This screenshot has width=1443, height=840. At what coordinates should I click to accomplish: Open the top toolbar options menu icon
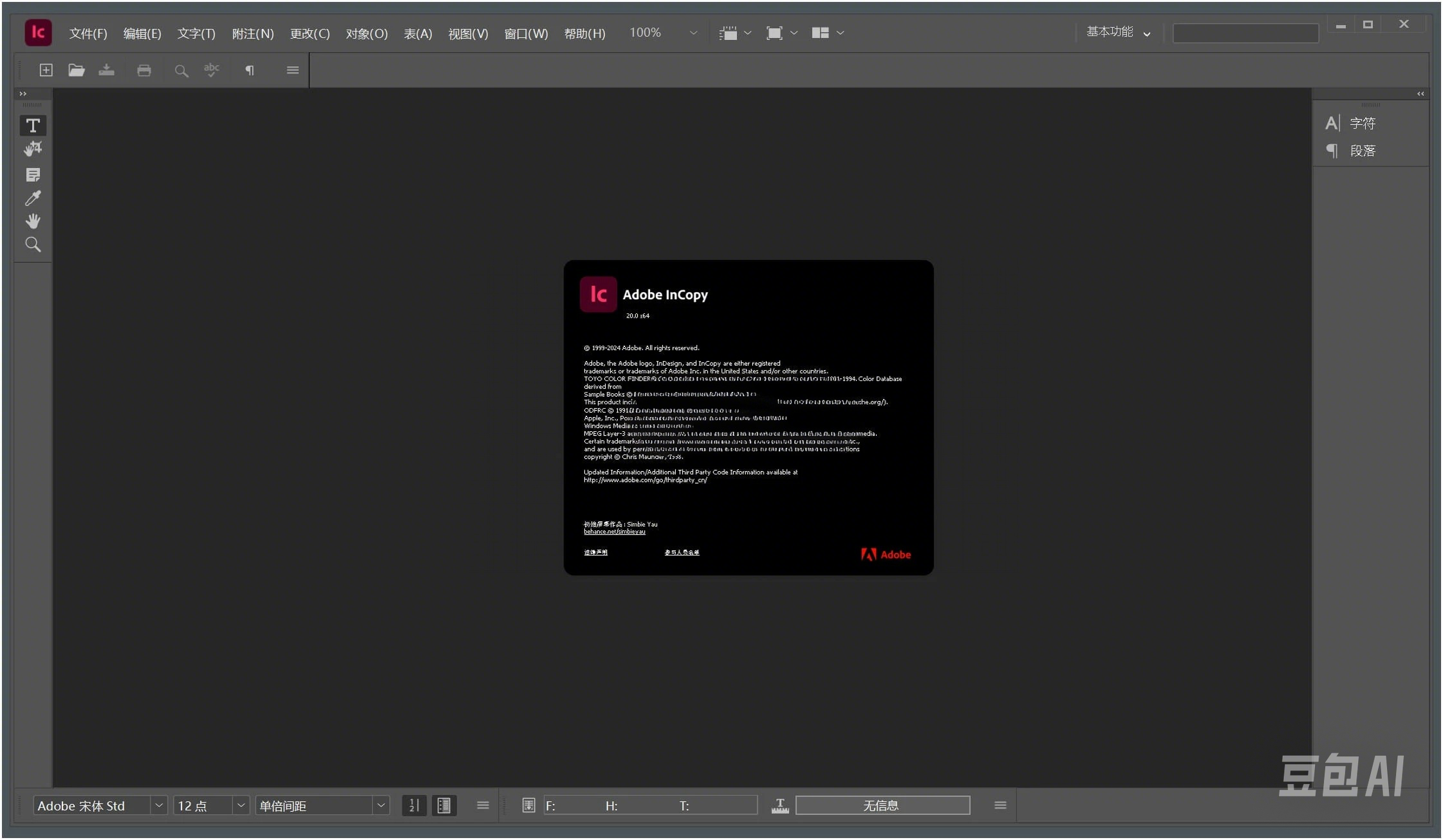tap(293, 70)
